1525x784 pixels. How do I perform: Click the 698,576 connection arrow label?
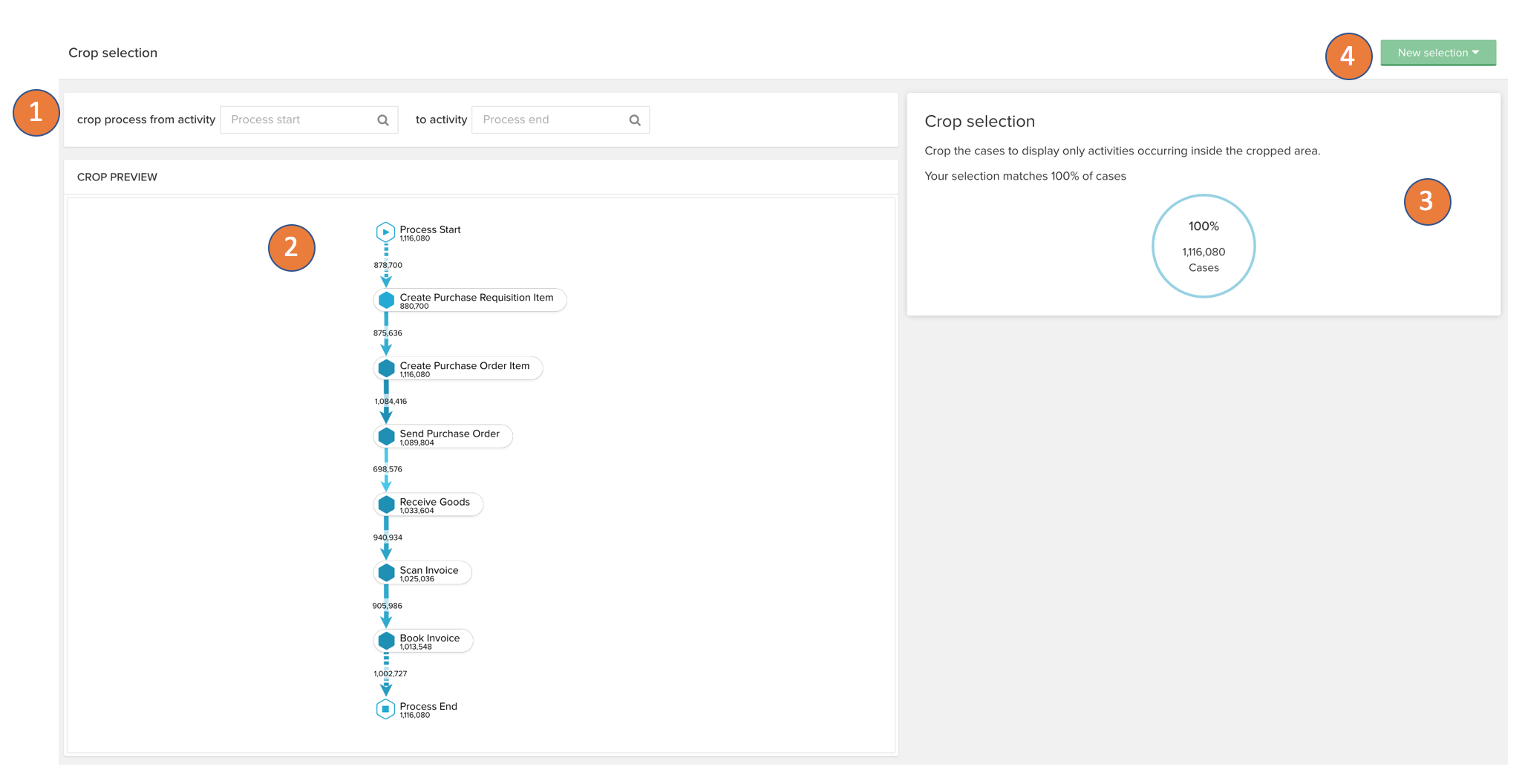[388, 469]
